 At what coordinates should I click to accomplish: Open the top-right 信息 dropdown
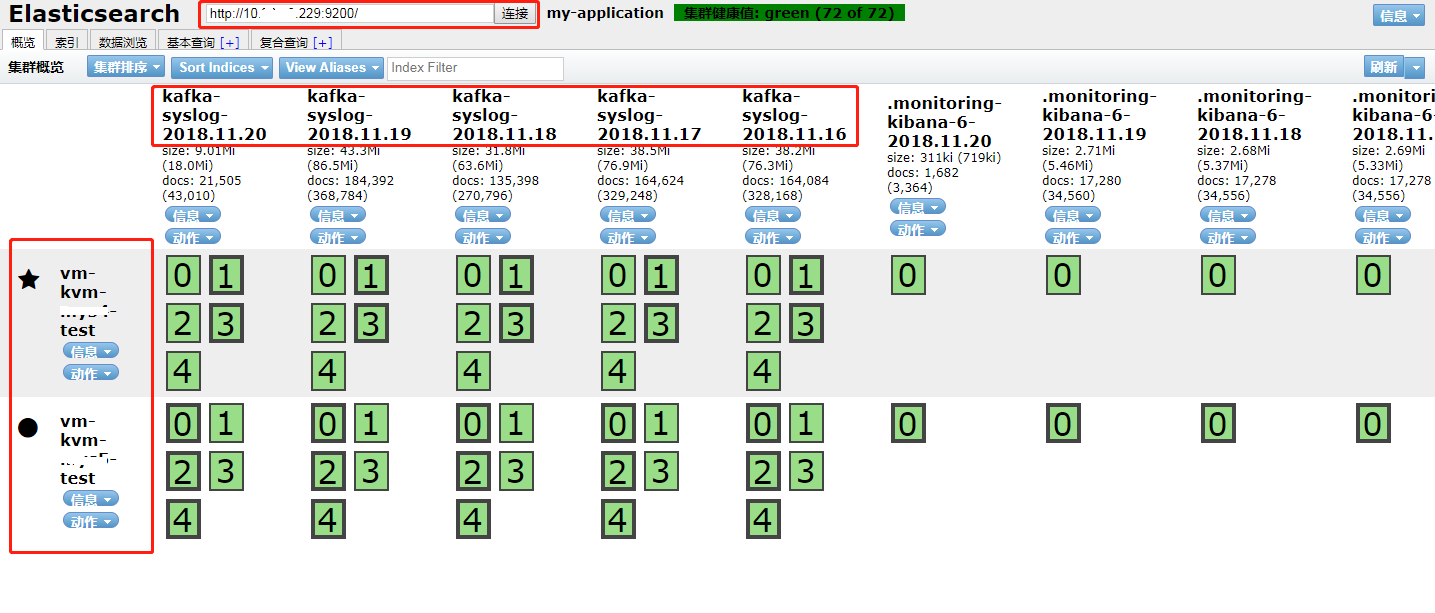(x=1399, y=16)
